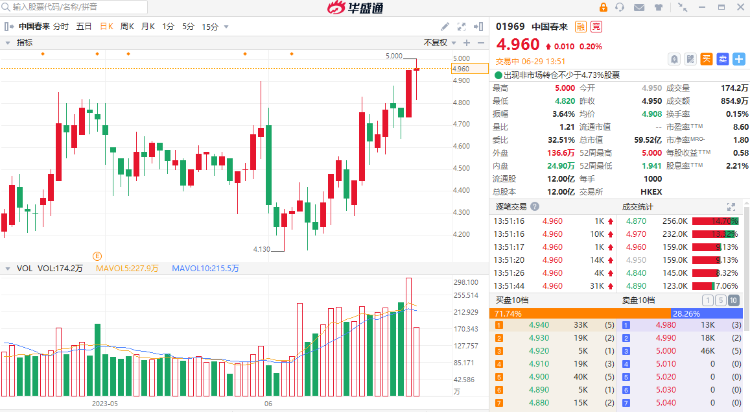Expand the 指标 indicator dropdown arrow
The image size is (750, 412).
point(8,43)
